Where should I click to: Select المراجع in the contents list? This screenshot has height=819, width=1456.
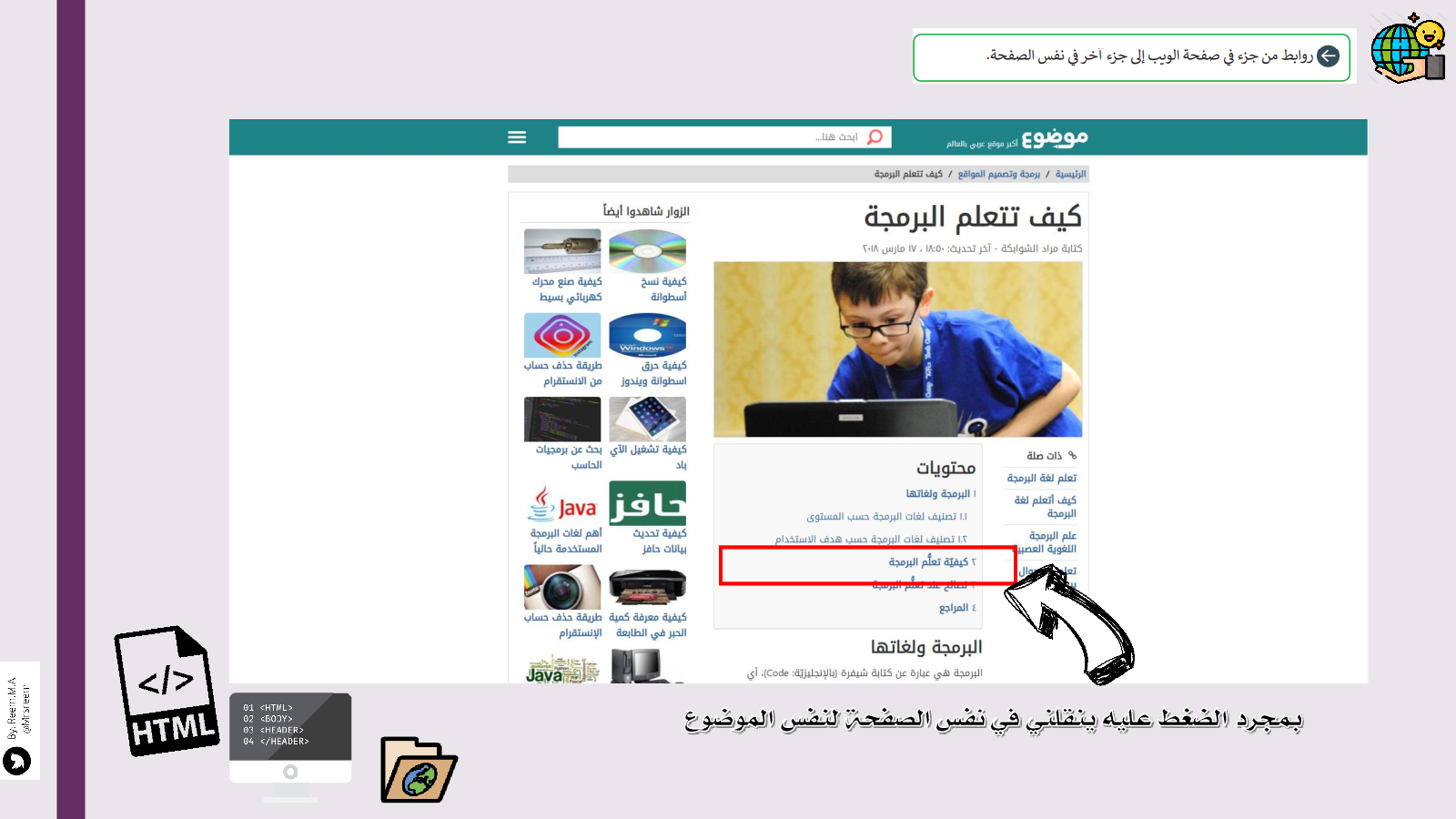(956, 608)
